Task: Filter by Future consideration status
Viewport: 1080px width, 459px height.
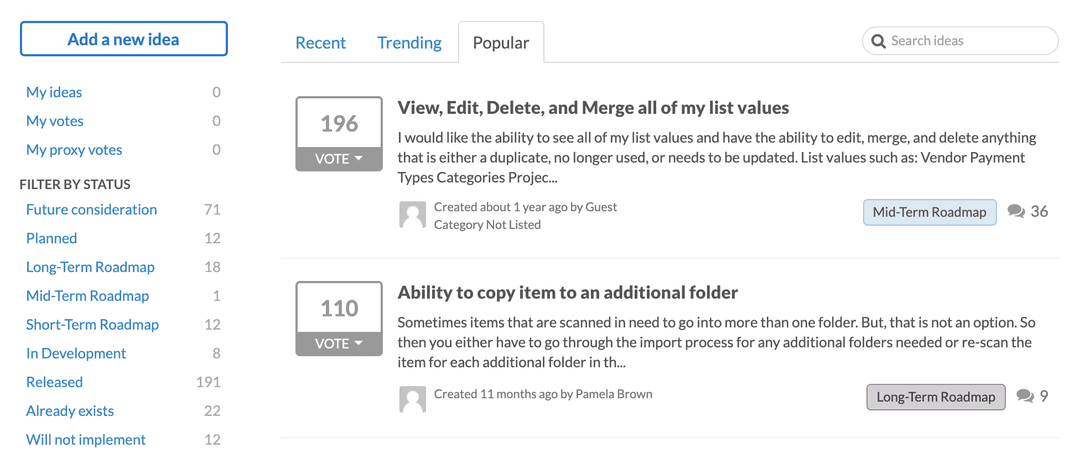Action: point(91,209)
